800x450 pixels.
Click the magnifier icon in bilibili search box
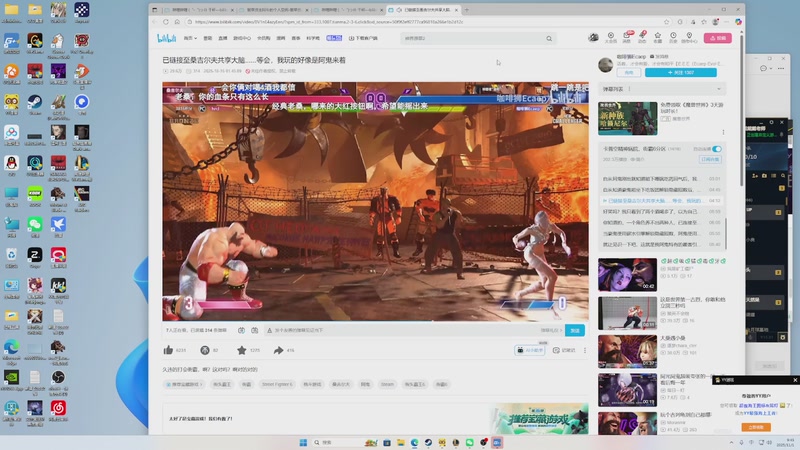[549, 38]
